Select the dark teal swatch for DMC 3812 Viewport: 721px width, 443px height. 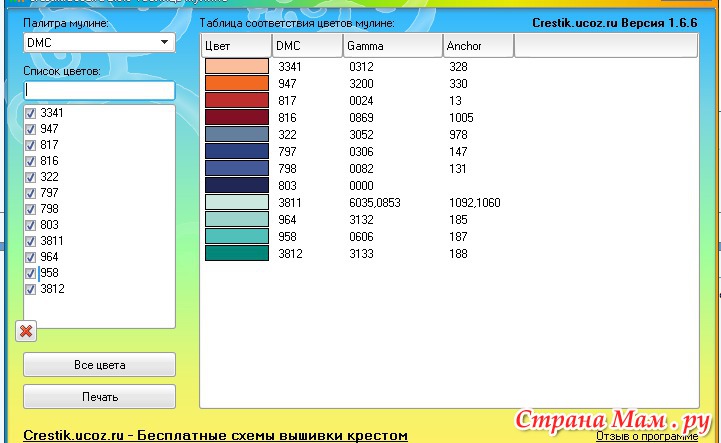pos(237,253)
